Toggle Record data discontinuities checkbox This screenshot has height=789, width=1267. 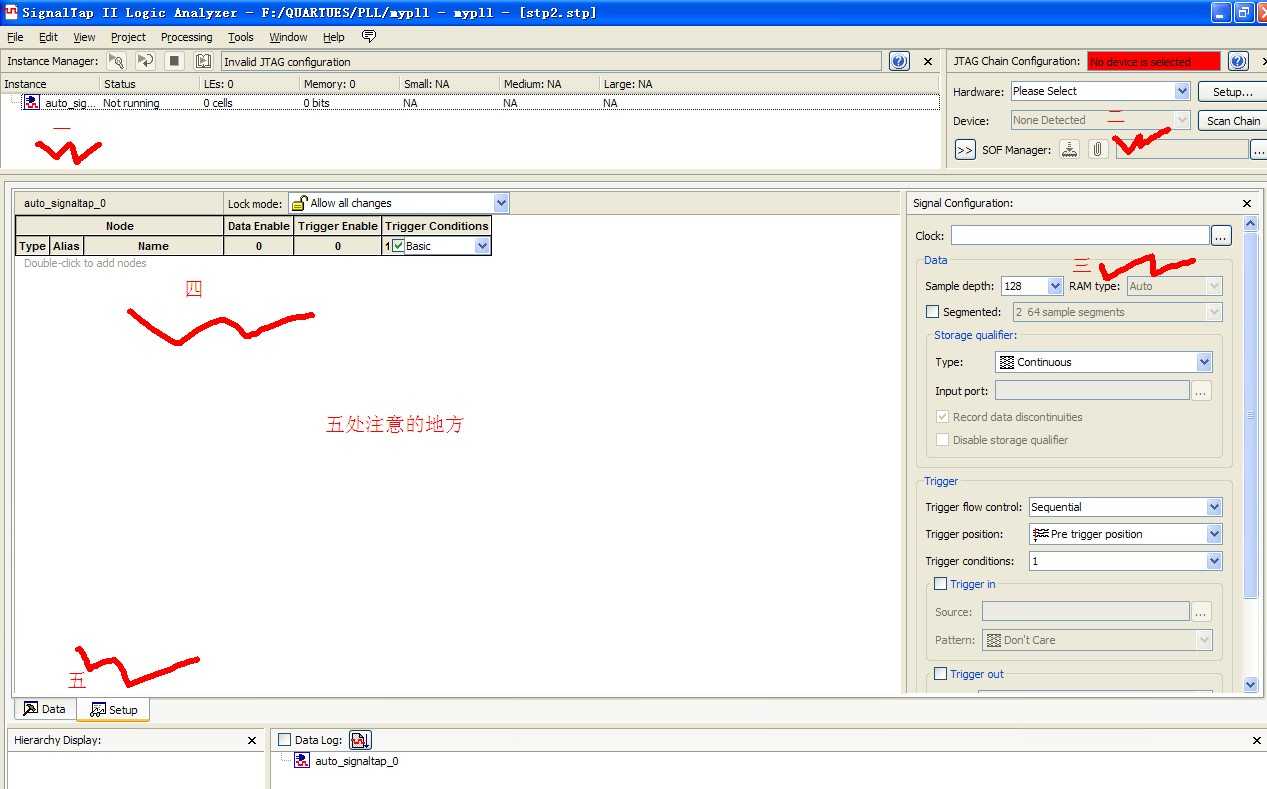942,417
